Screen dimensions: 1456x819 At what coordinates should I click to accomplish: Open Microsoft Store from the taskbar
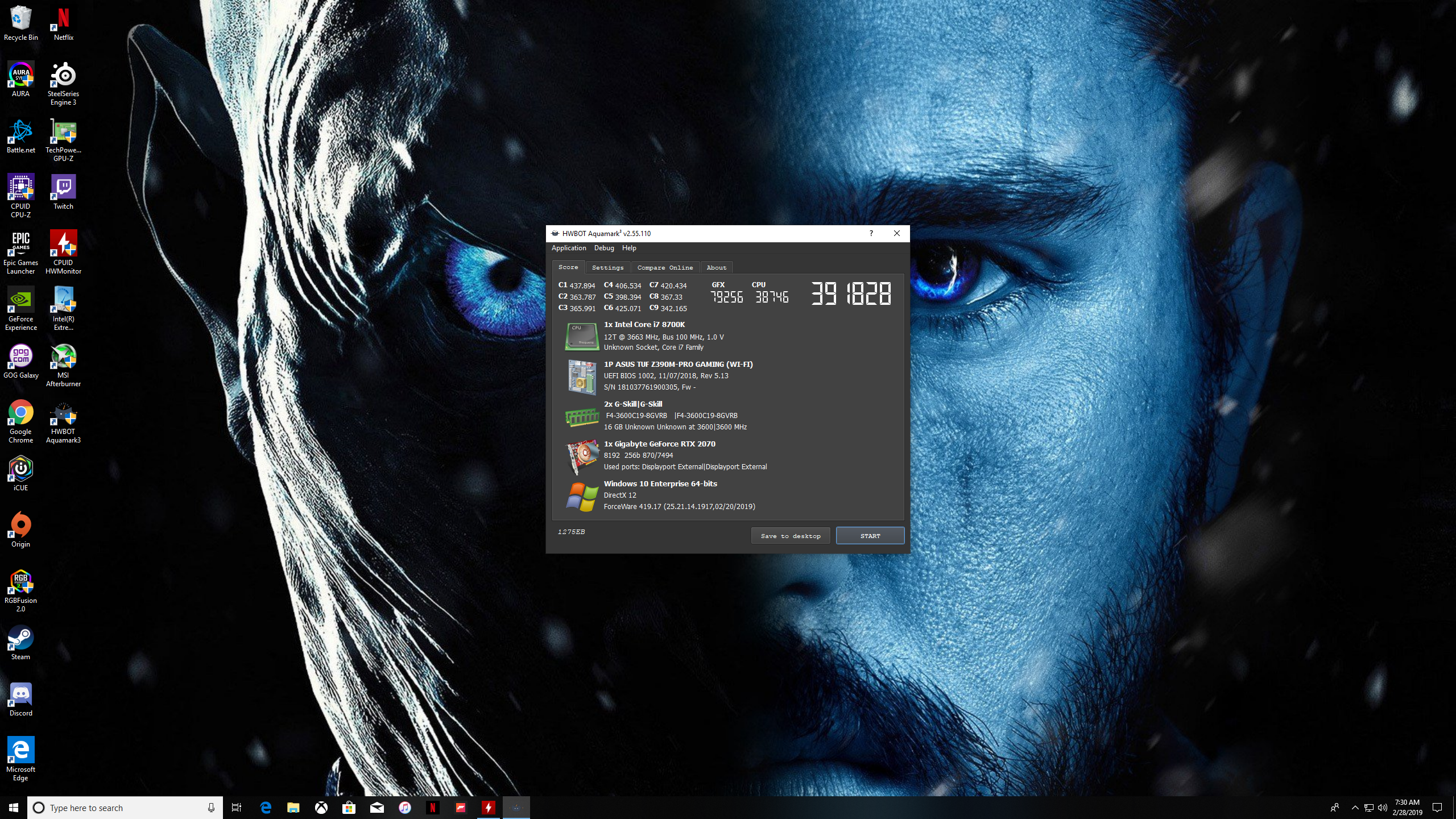(x=349, y=808)
